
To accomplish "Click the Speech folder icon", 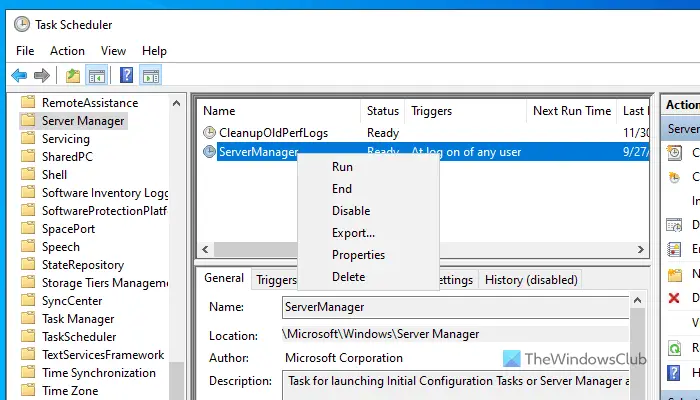I will 28,246.
